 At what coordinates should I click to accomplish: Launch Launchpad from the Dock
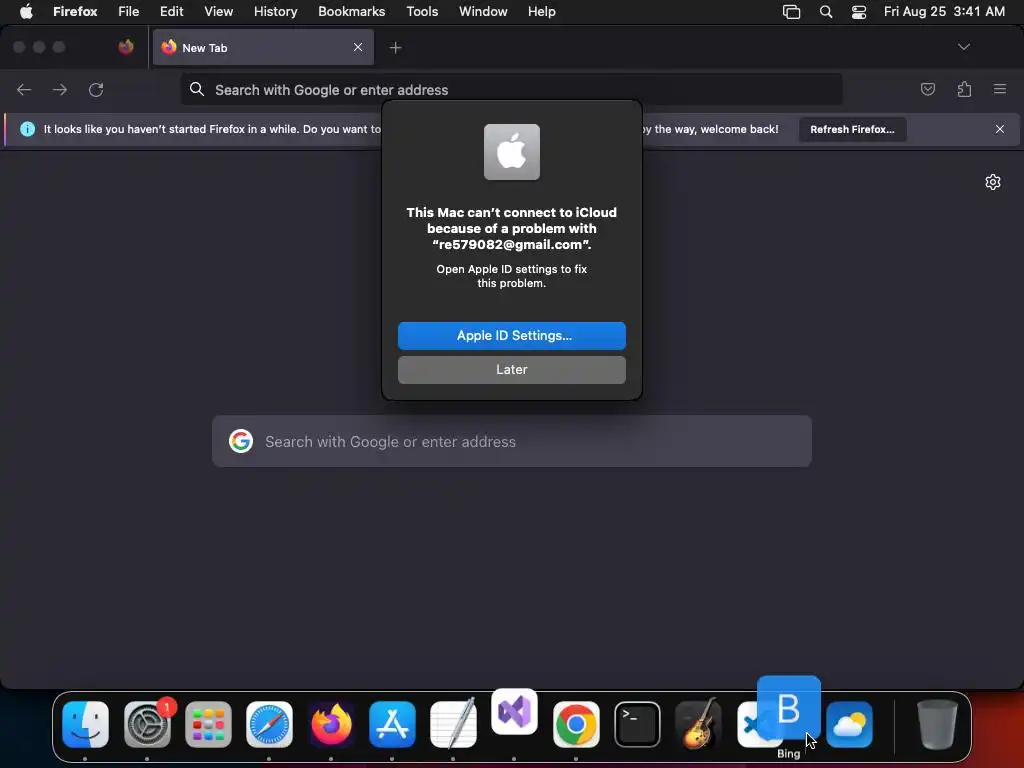coord(208,724)
